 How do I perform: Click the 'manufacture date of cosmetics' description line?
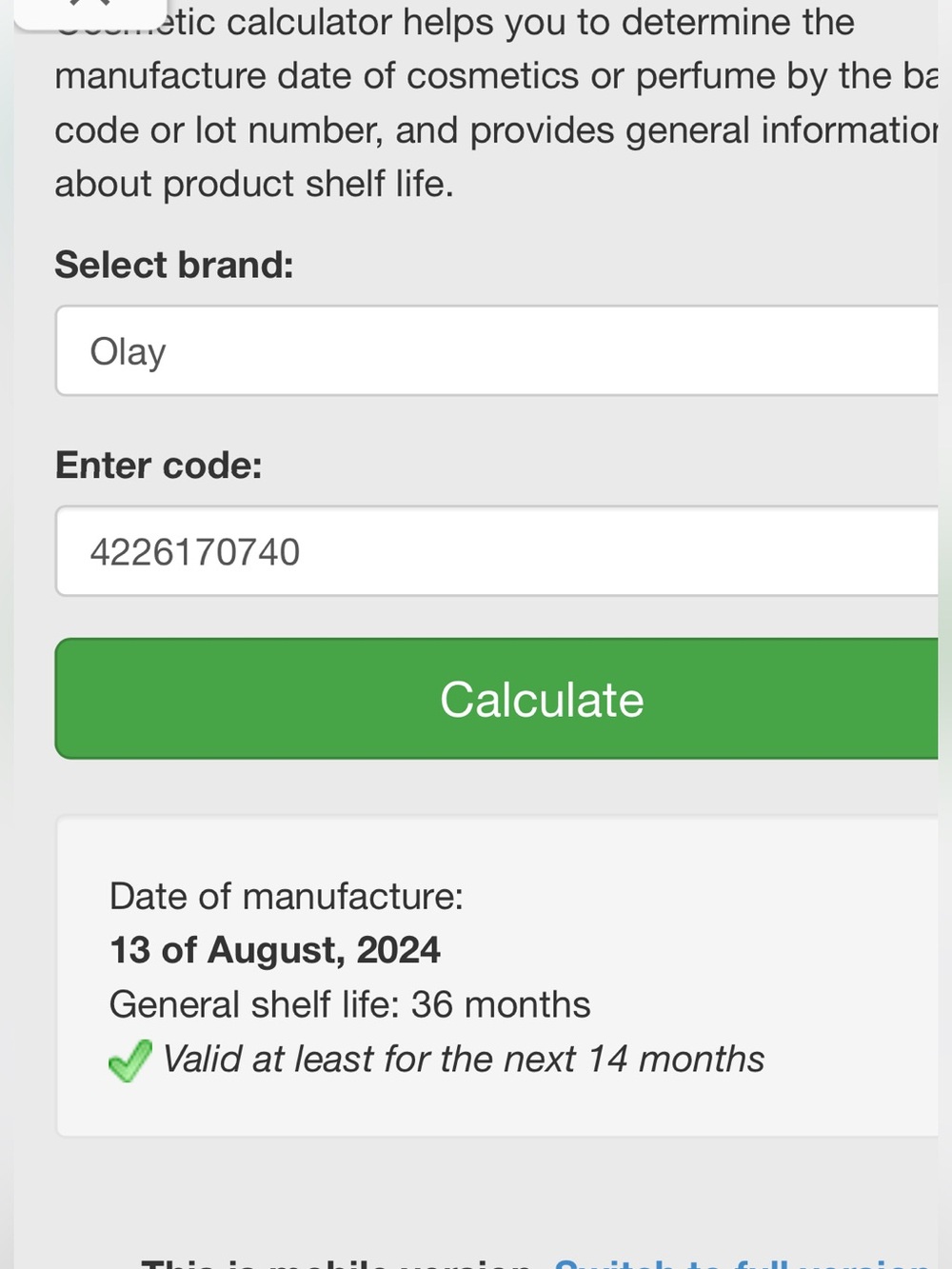click(496, 76)
